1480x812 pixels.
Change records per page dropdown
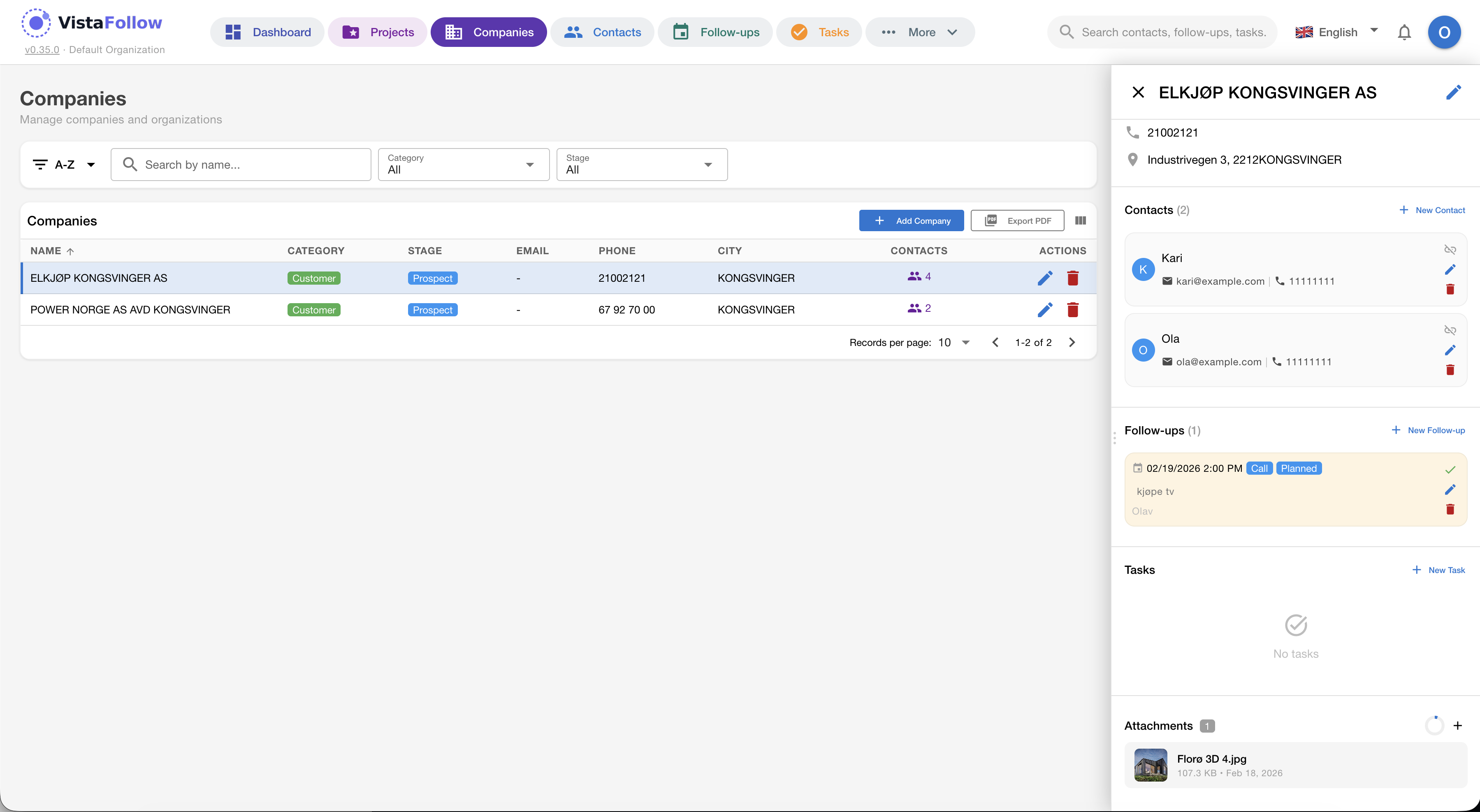(954, 343)
